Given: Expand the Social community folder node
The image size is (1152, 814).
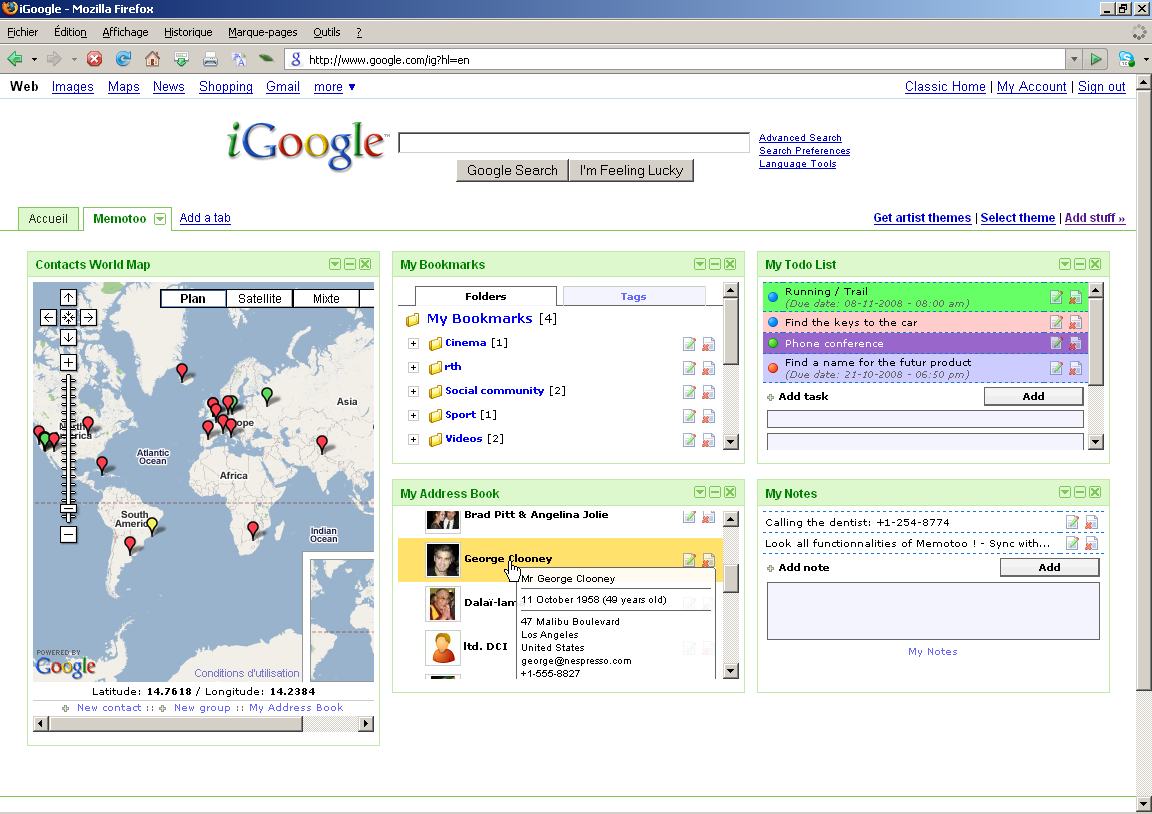Looking at the screenshot, I should coord(414,392).
